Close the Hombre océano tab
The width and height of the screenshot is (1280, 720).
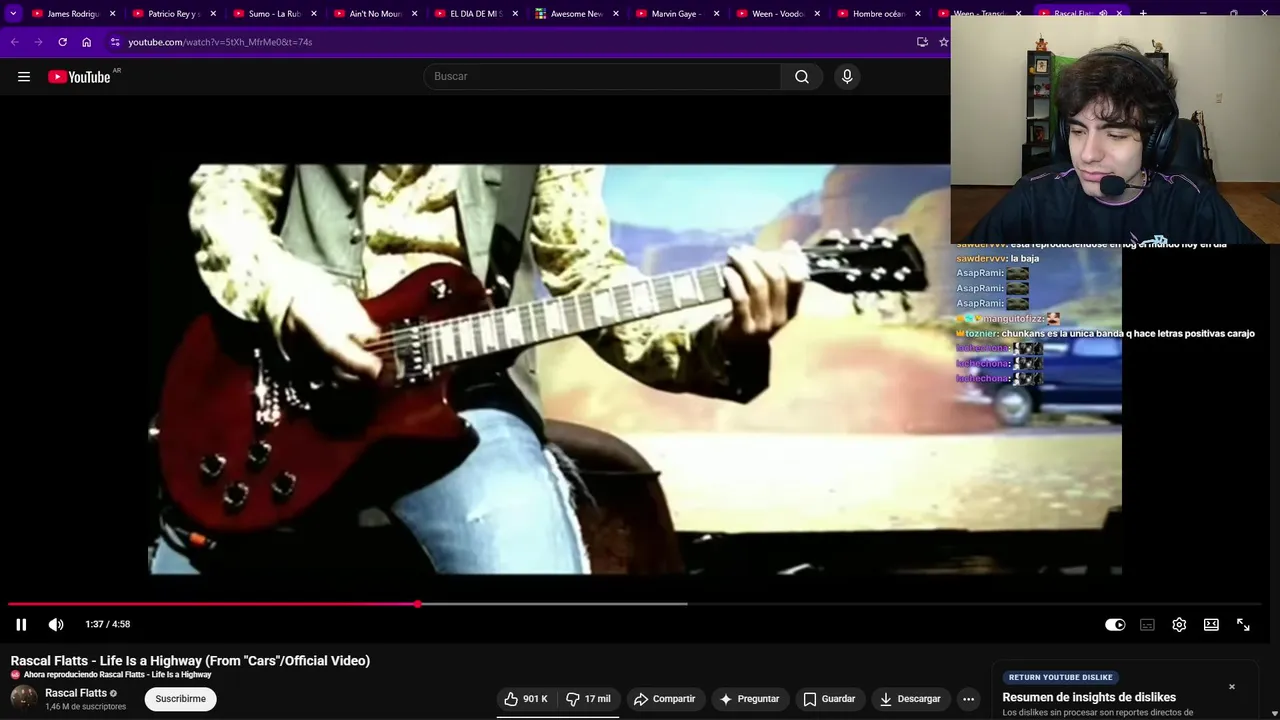(918, 14)
